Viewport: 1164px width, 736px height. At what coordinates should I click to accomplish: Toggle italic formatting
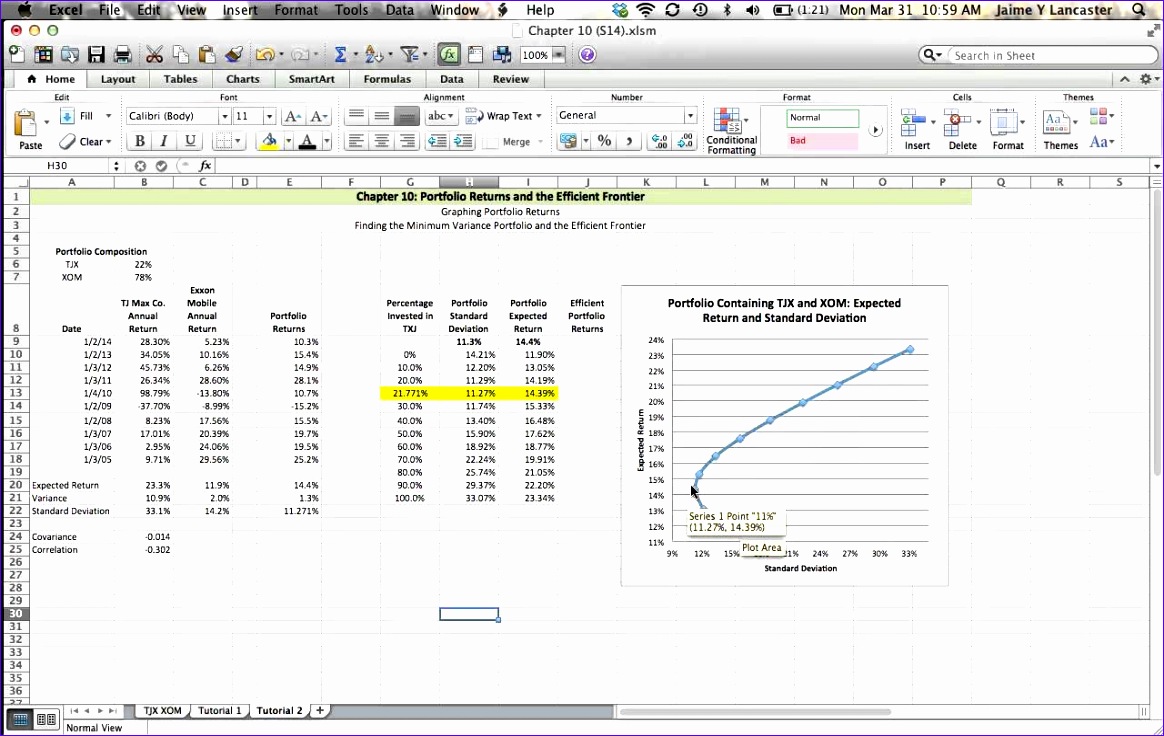[162, 141]
